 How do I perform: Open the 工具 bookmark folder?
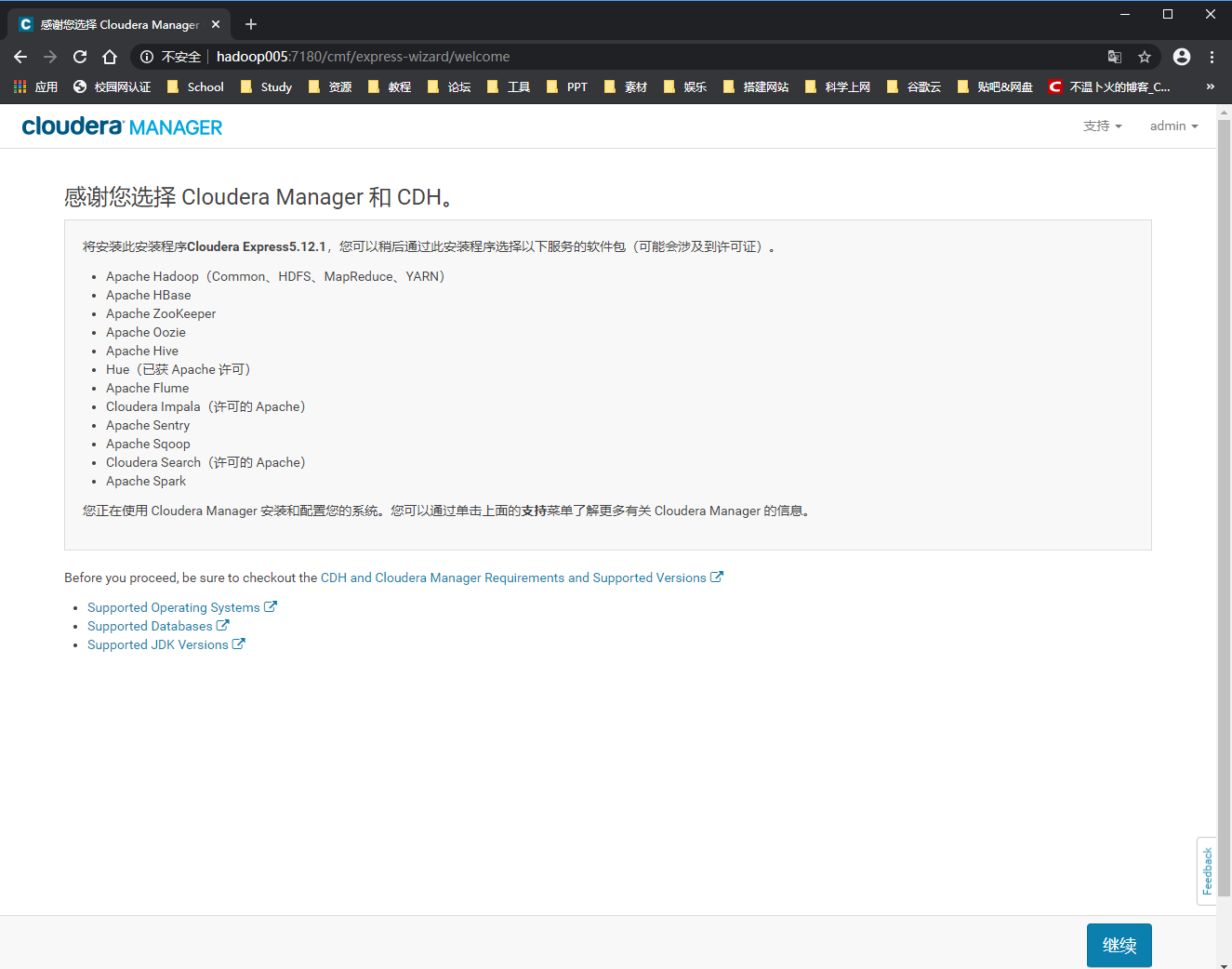509,86
